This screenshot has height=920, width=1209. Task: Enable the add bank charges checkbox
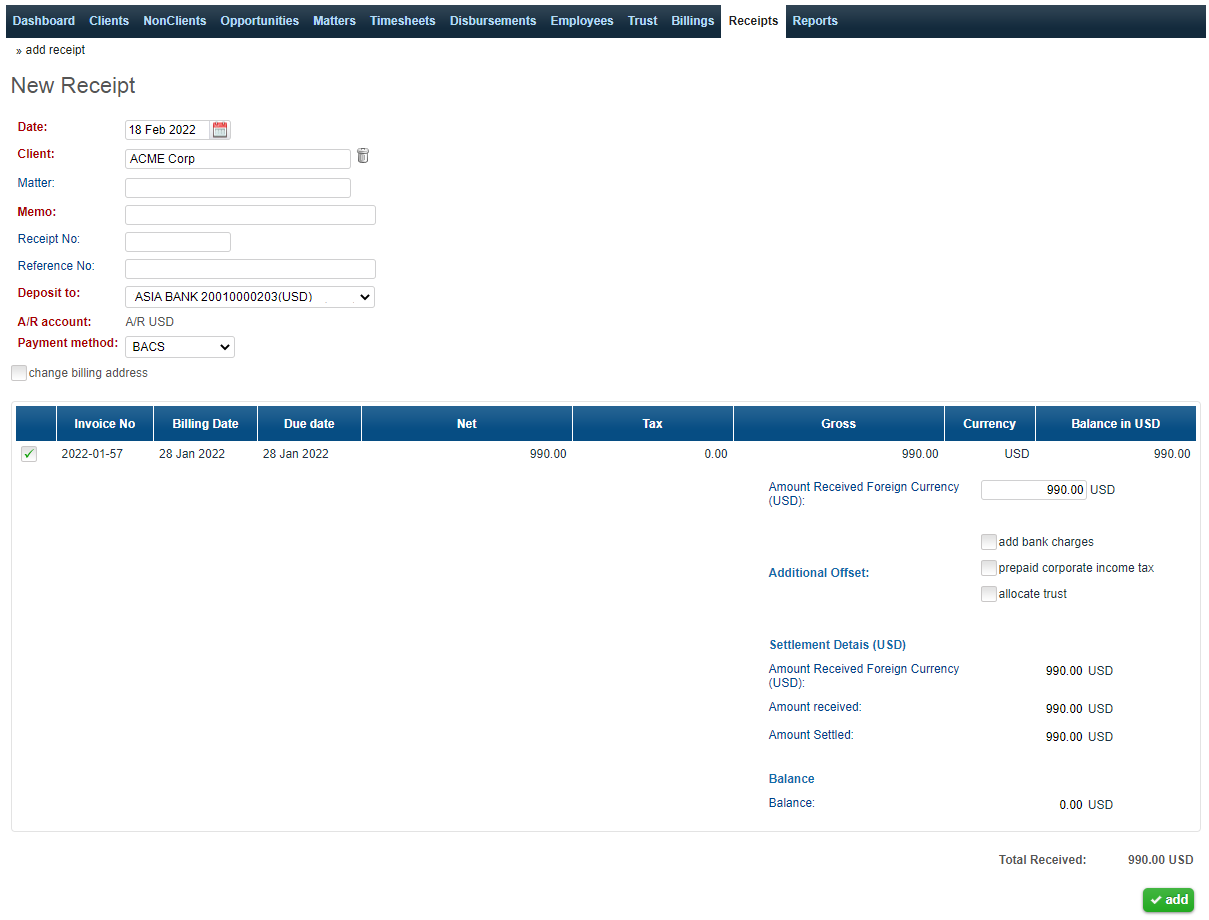click(x=989, y=542)
